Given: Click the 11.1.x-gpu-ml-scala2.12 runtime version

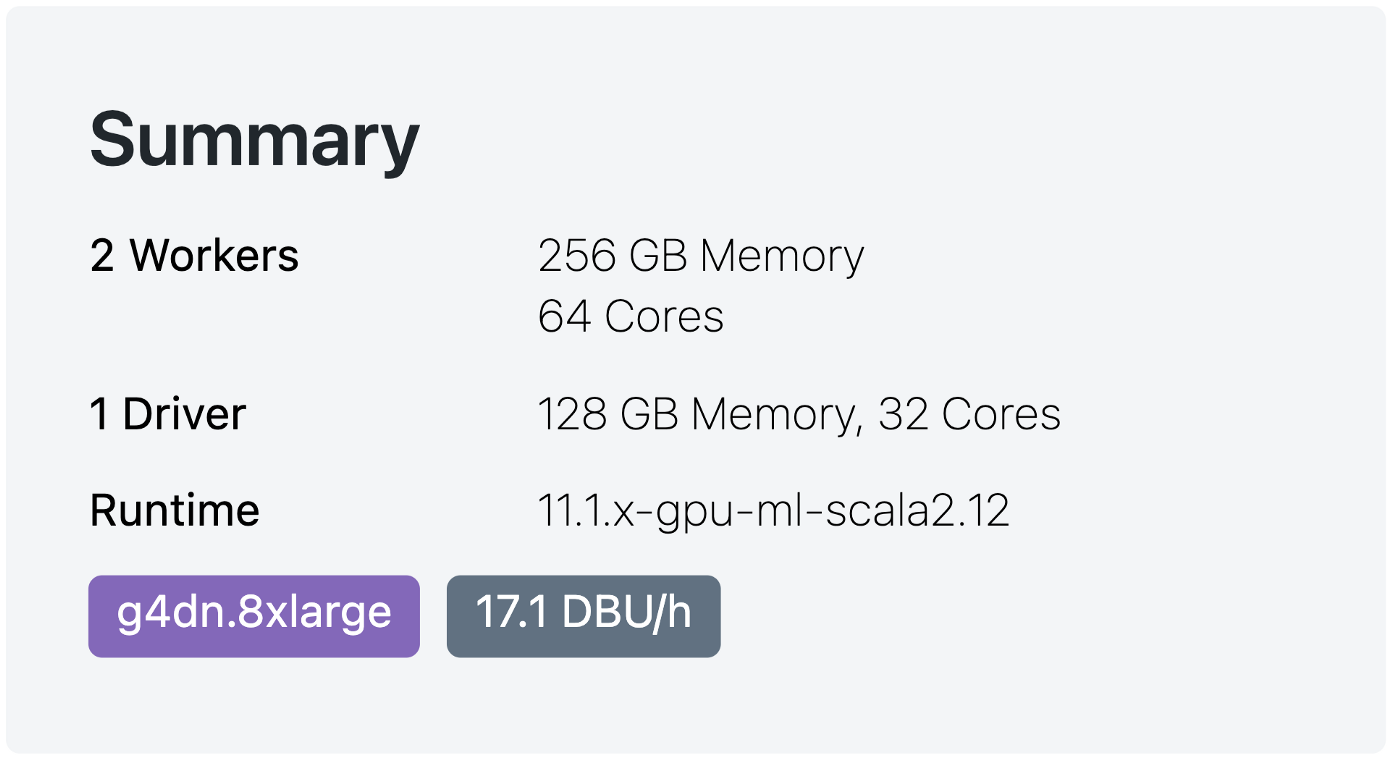Looking at the screenshot, I should (773, 511).
